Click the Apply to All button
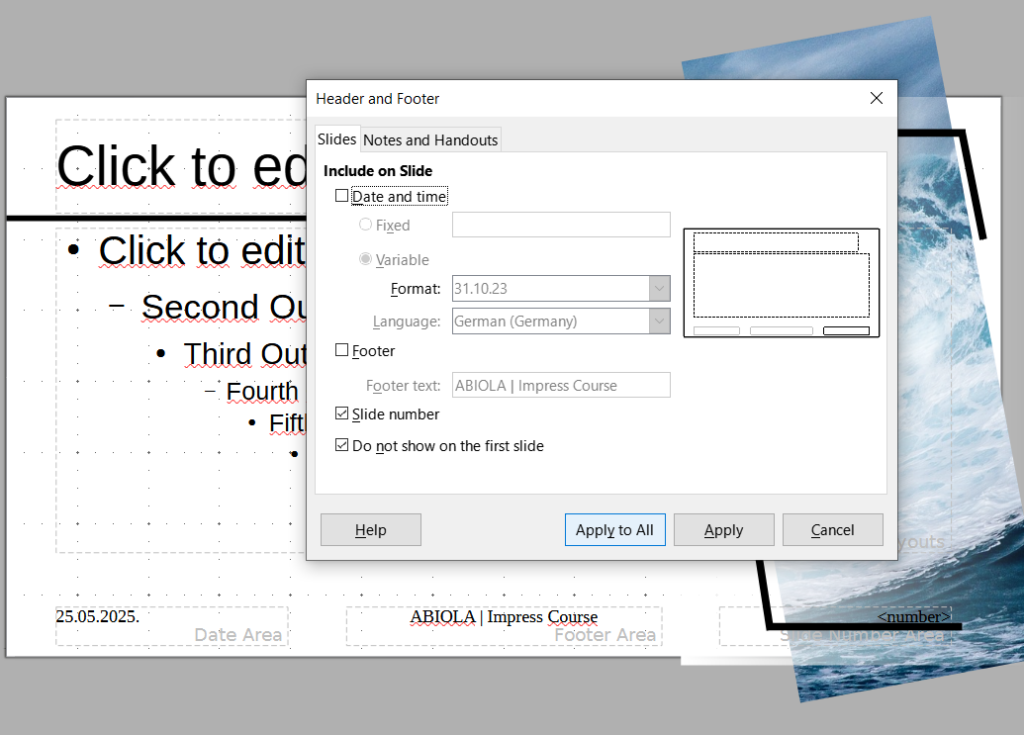Viewport: 1024px width, 735px height. click(615, 530)
